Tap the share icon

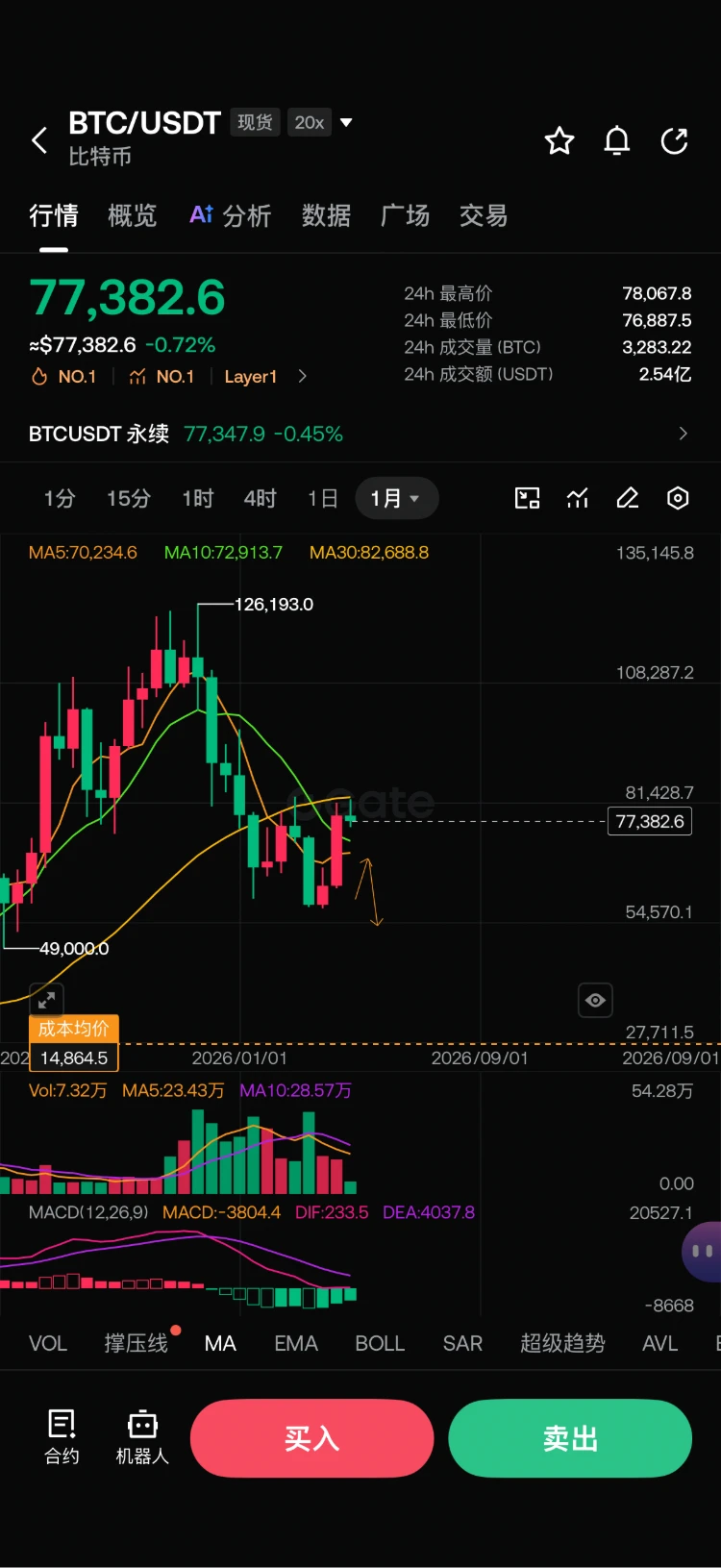[x=675, y=141]
